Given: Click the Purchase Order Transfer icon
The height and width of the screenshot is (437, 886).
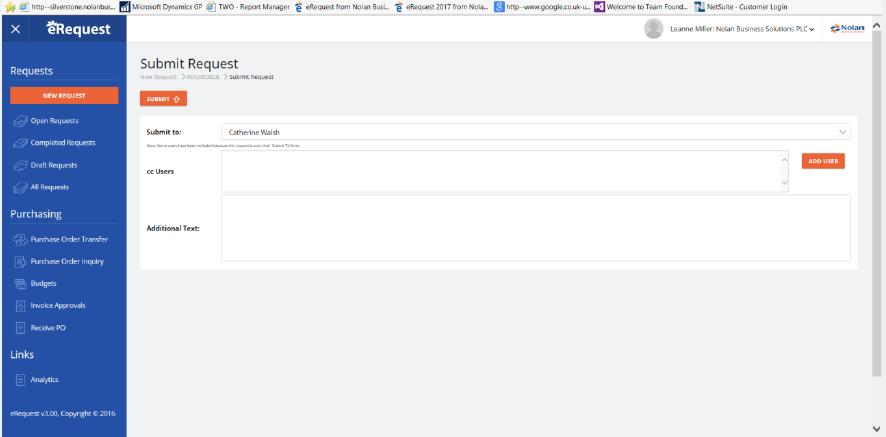Looking at the screenshot, I should pyautogui.click(x=20, y=239).
